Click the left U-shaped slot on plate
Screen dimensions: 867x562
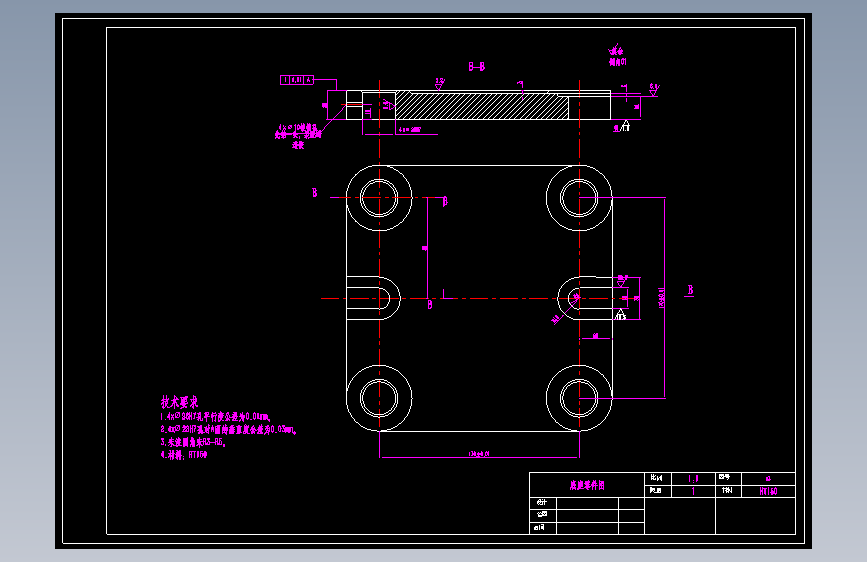pyautogui.click(x=373, y=298)
